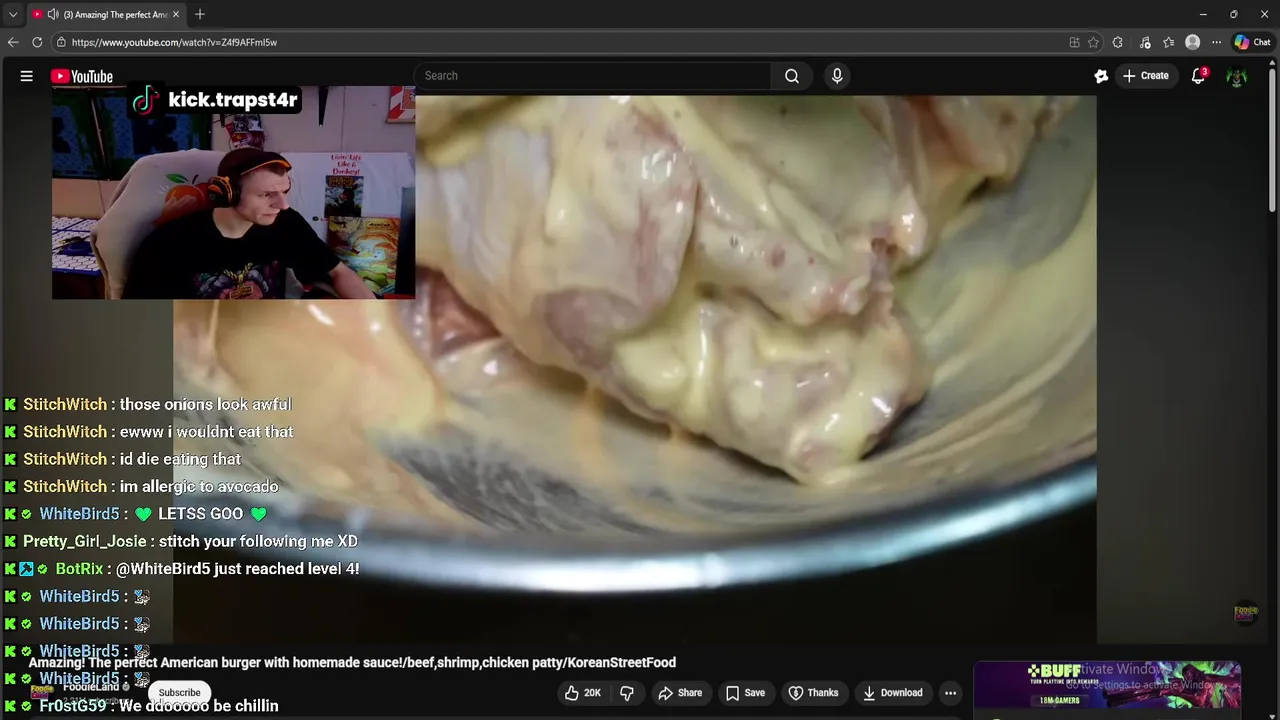This screenshot has width=1280, height=720.
Task: Click the TikTok kick.trapst4r handle overlay
Action: tap(216, 100)
